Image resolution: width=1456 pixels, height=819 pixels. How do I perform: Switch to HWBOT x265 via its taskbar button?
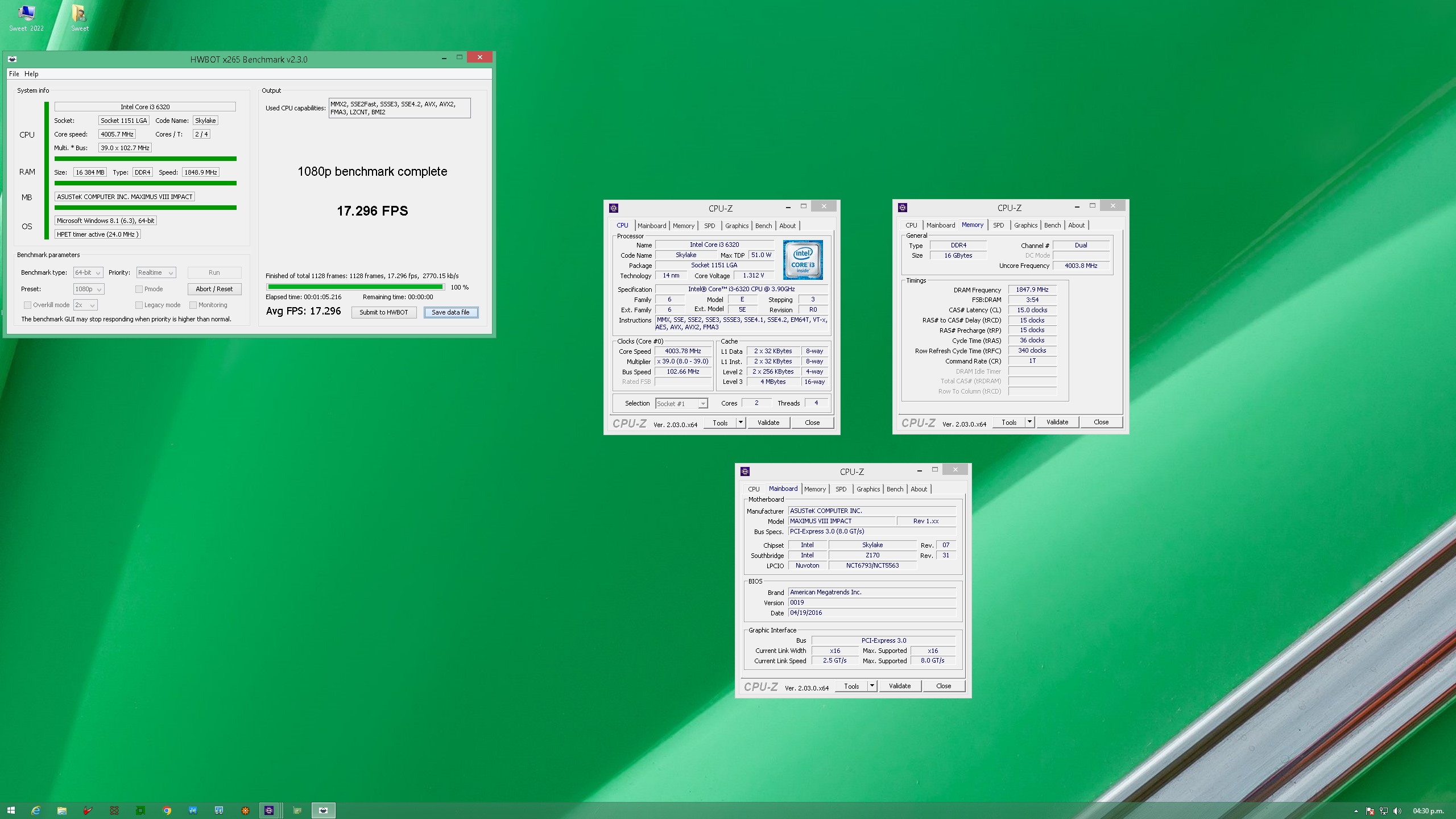click(324, 810)
